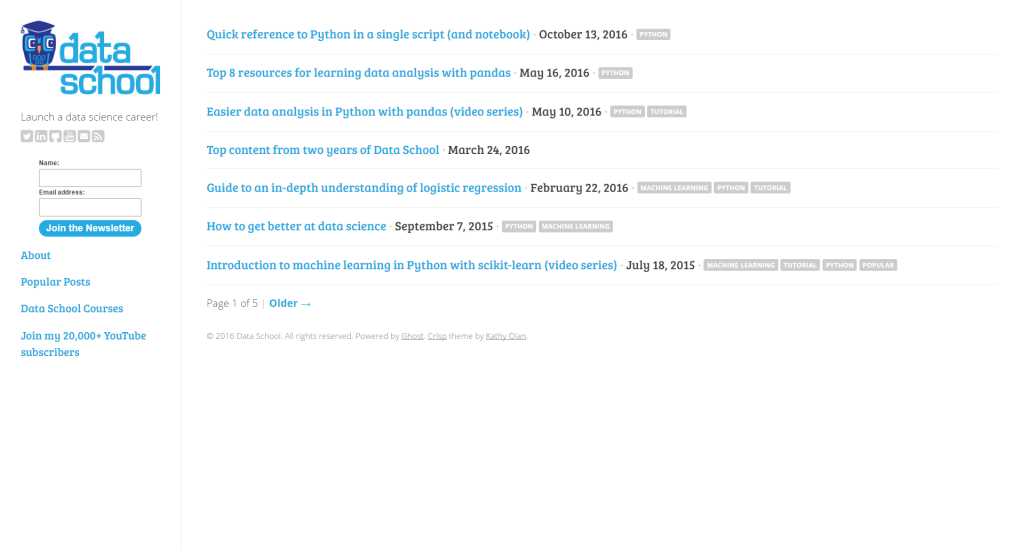
Task: Click TUTORIAL tag on pandas video series
Action: point(667,112)
